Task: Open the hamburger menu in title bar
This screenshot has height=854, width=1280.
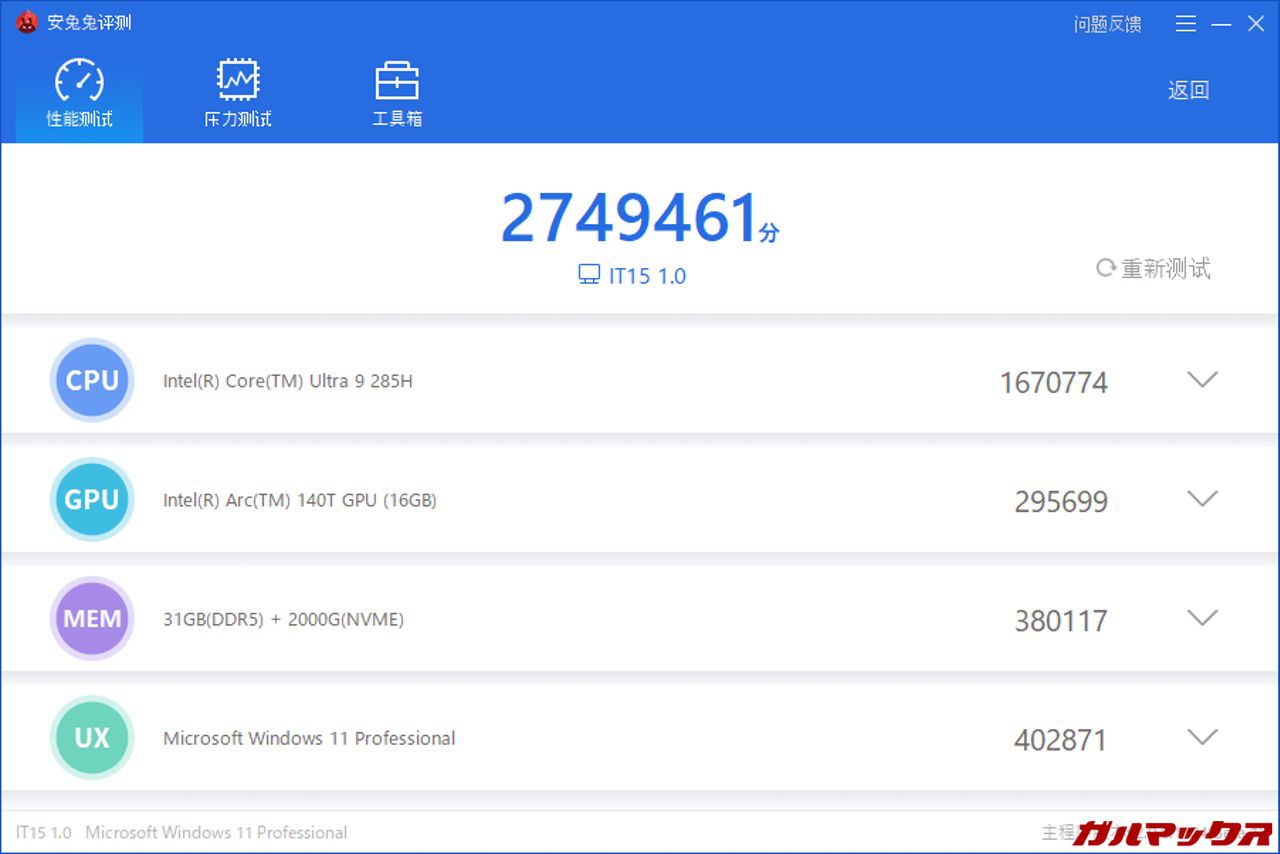Action: (1186, 24)
